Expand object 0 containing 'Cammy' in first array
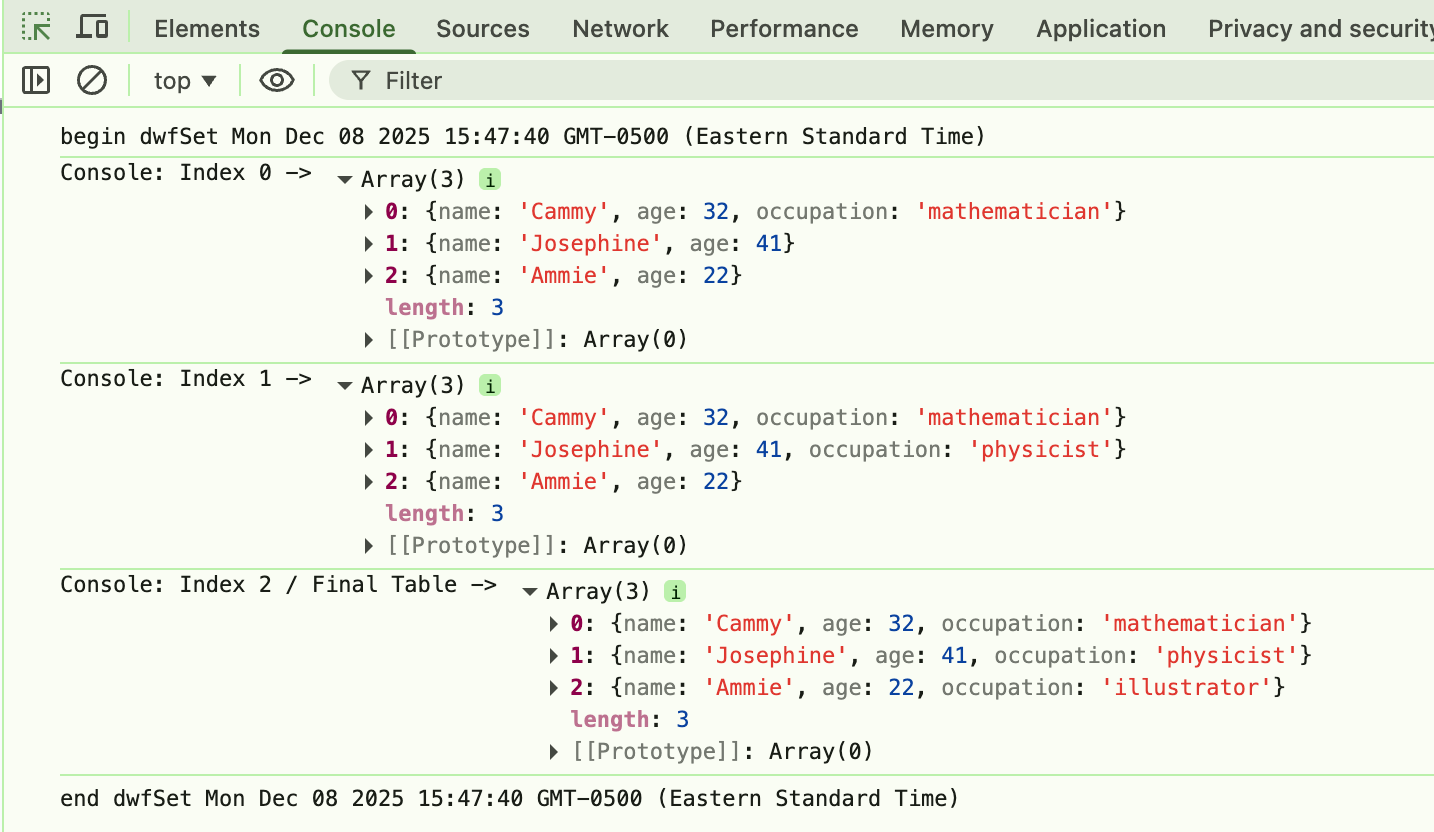This screenshot has height=832, width=1434. [x=369, y=211]
